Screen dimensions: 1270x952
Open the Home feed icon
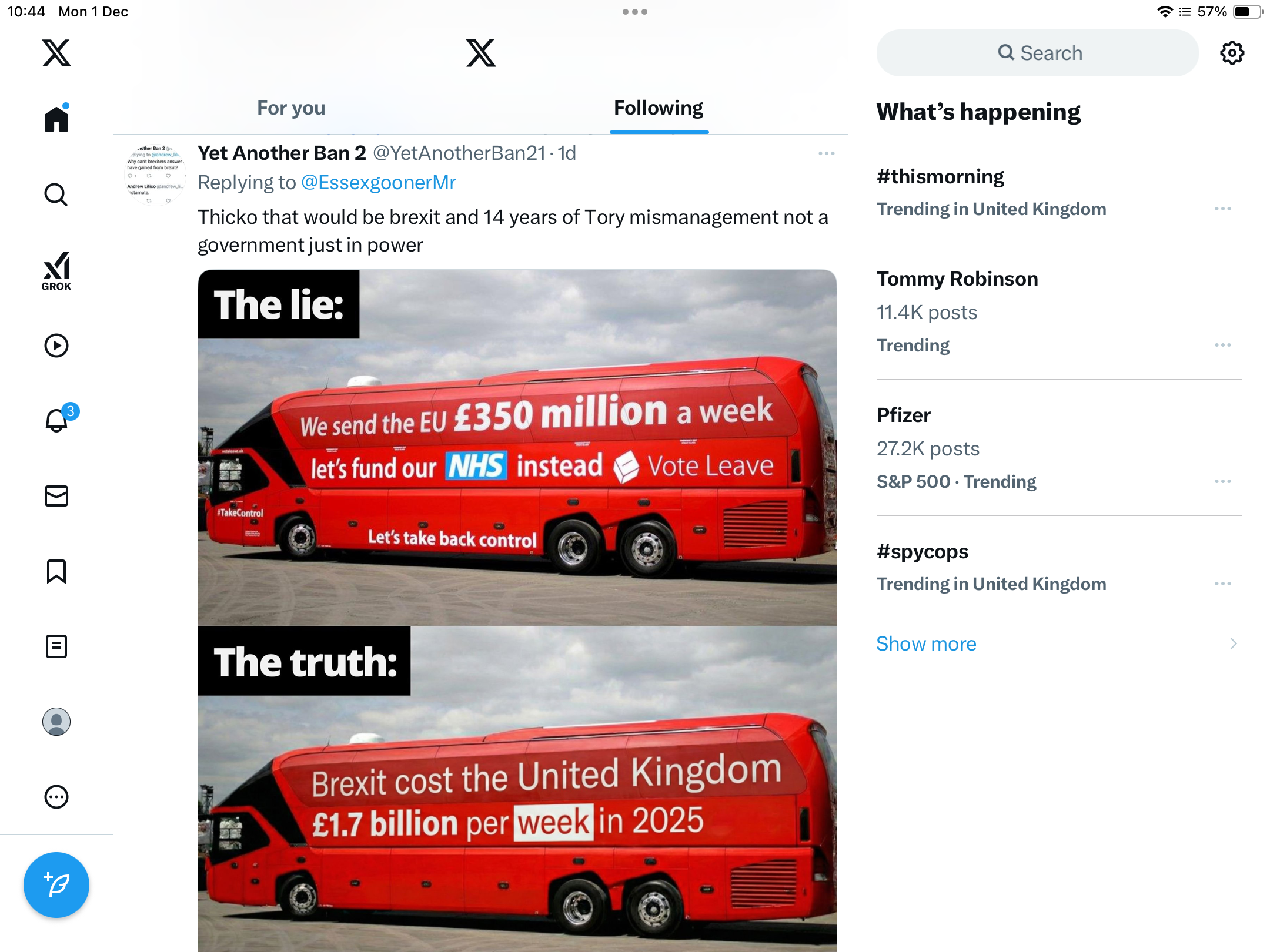coord(56,118)
